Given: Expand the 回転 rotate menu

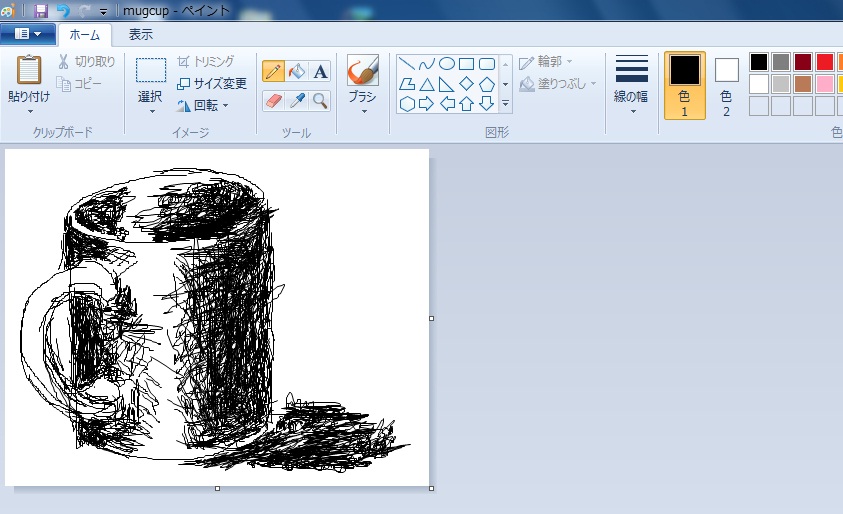Looking at the screenshot, I should click(x=203, y=105).
